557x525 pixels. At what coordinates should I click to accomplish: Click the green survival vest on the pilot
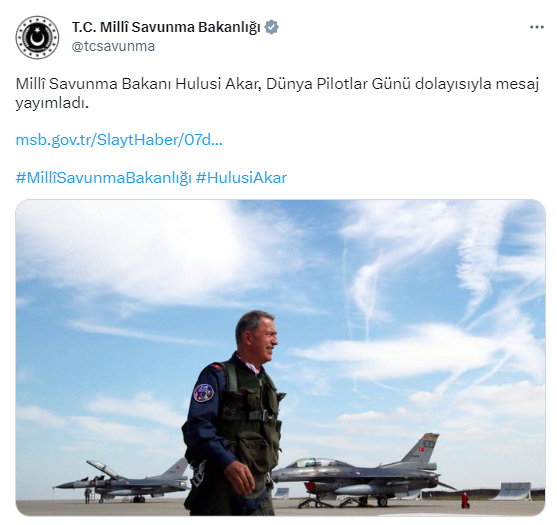tap(250, 416)
